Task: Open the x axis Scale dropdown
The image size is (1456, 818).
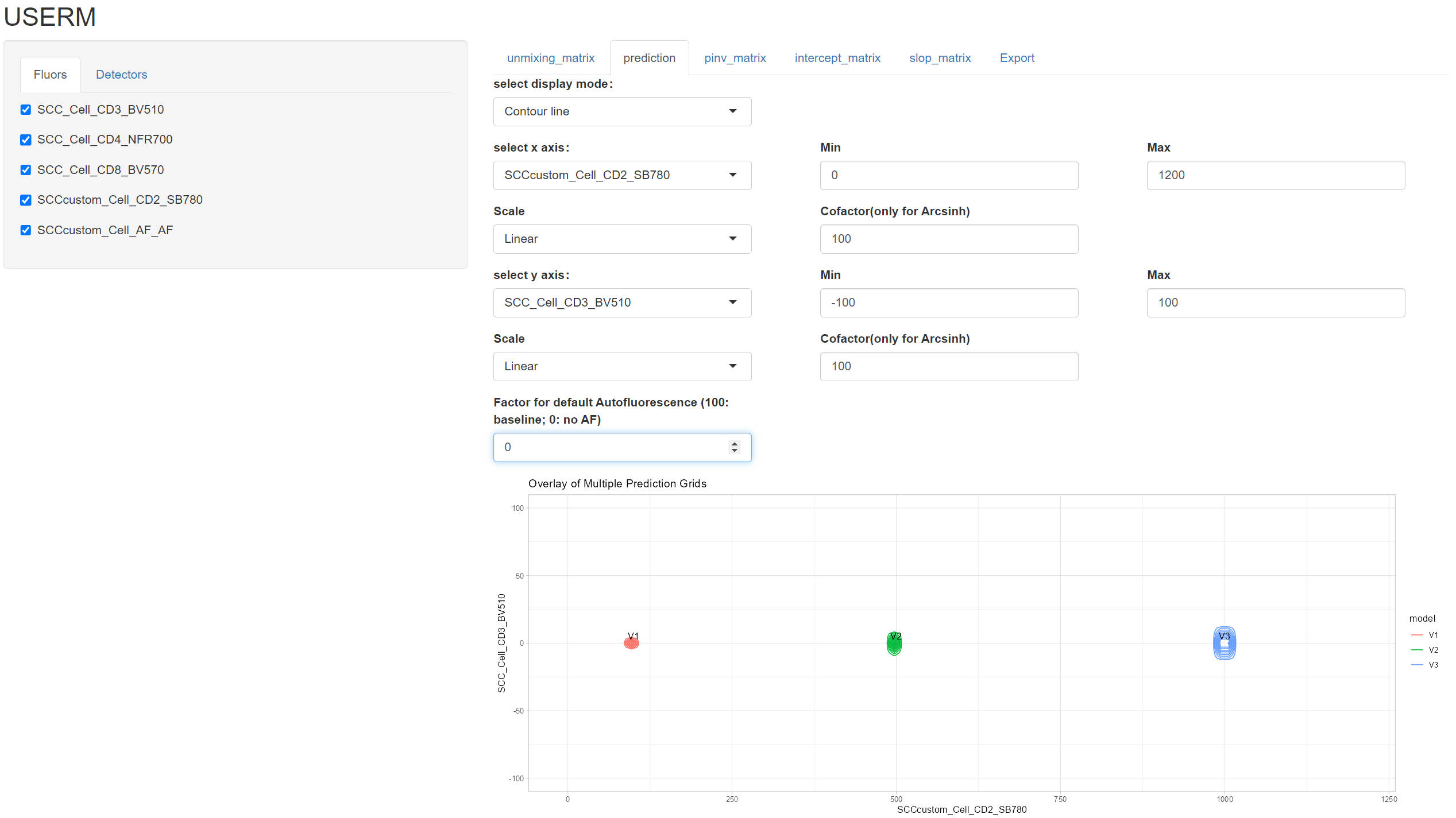Action: click(621, 239)
